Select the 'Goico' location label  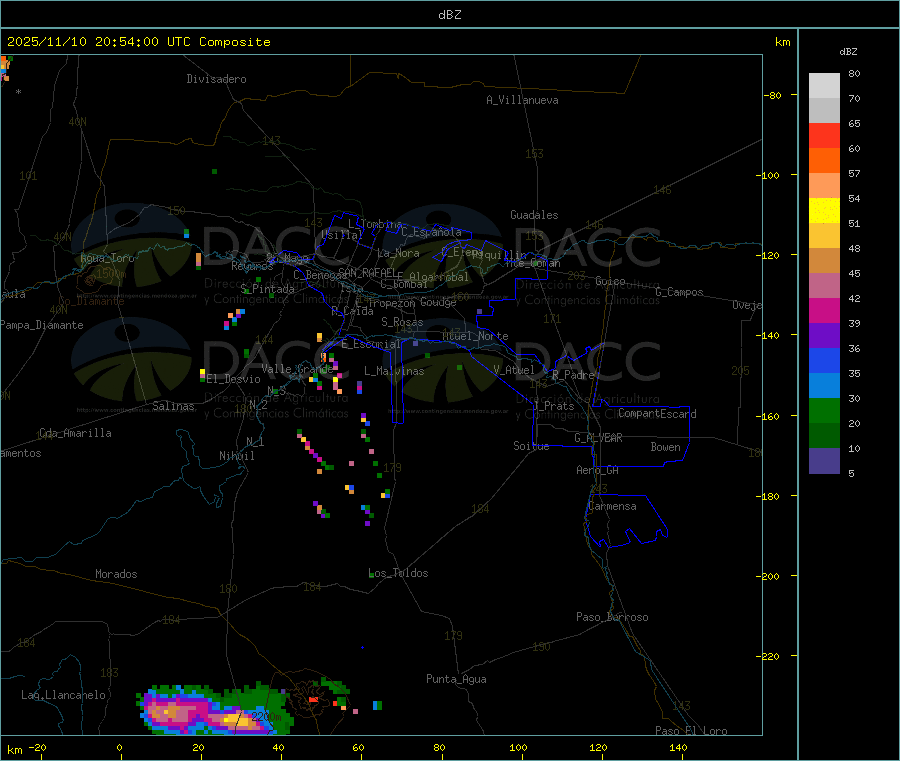(610, 281)
